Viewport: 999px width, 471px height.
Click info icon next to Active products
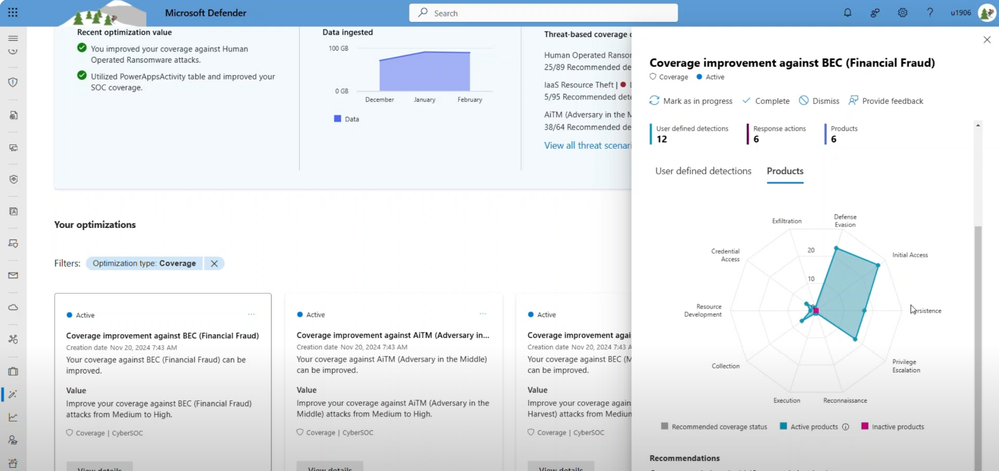pyautogui.click(x=845, y=427)
